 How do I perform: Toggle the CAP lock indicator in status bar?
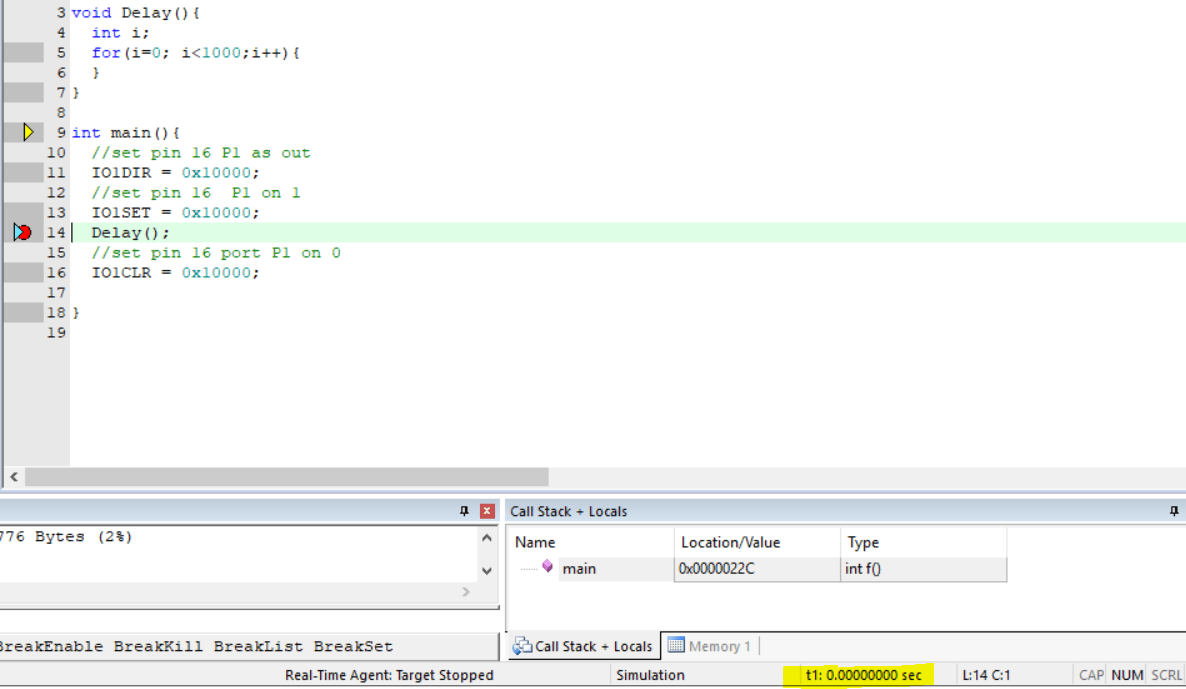pyautogui.click(x=1090, y=675)
